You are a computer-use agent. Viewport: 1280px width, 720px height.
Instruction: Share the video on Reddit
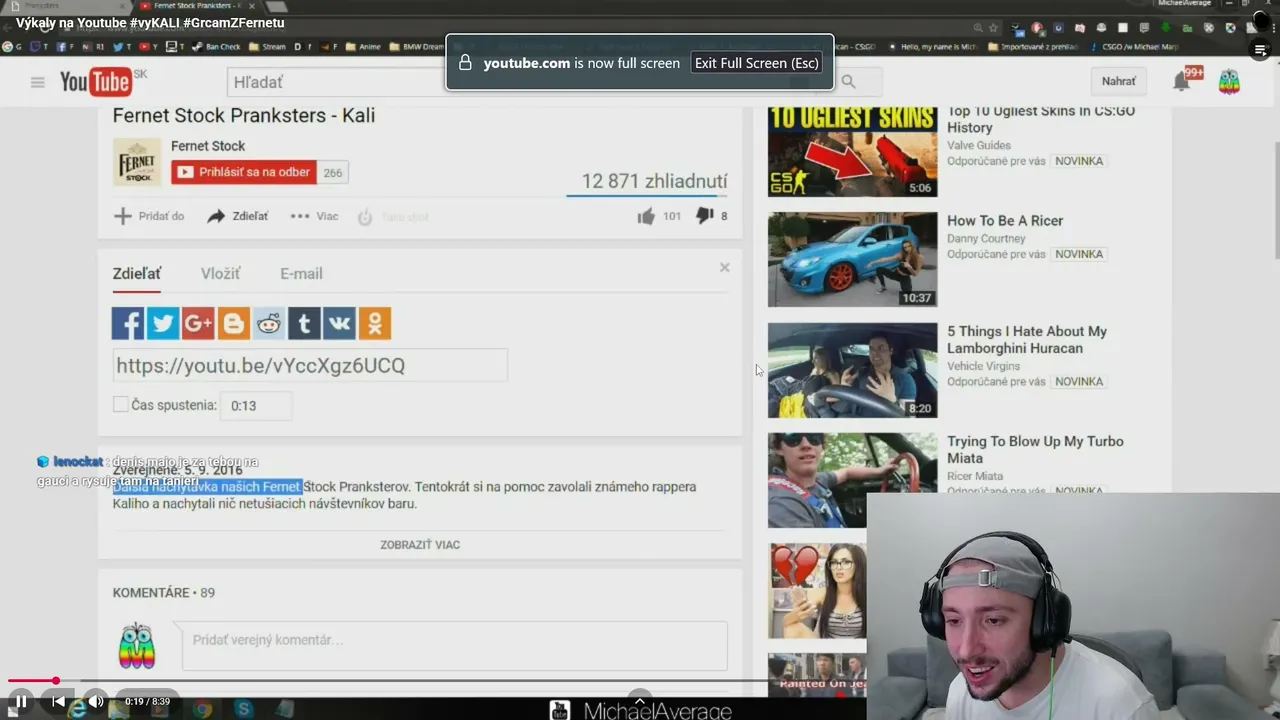point(269,323)
